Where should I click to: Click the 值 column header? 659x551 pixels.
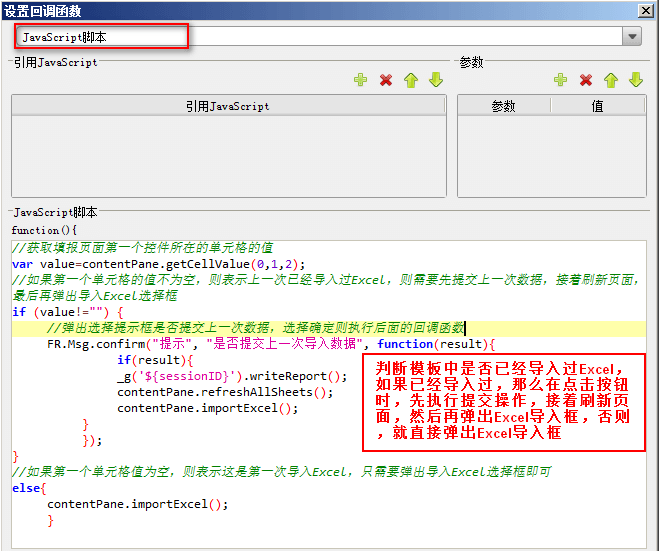pyautogui.click(x=598, y=106)
